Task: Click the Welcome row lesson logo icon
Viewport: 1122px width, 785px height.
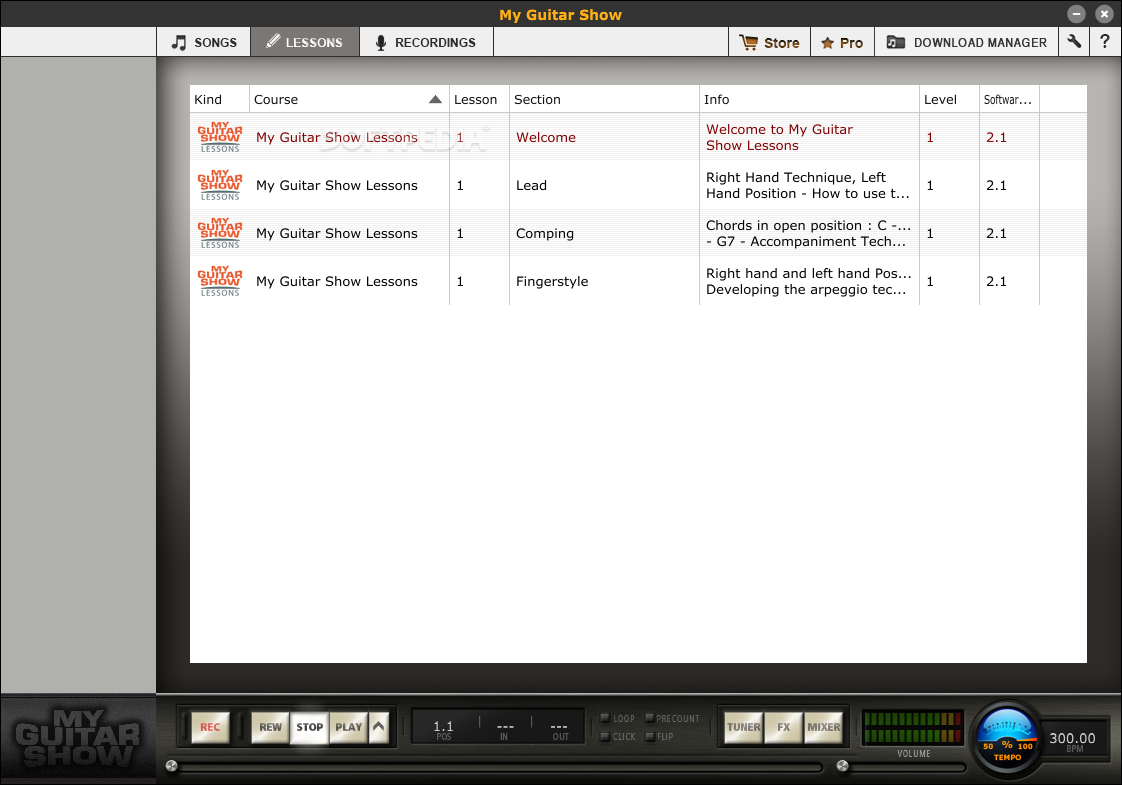Action: tap(220, 137)
